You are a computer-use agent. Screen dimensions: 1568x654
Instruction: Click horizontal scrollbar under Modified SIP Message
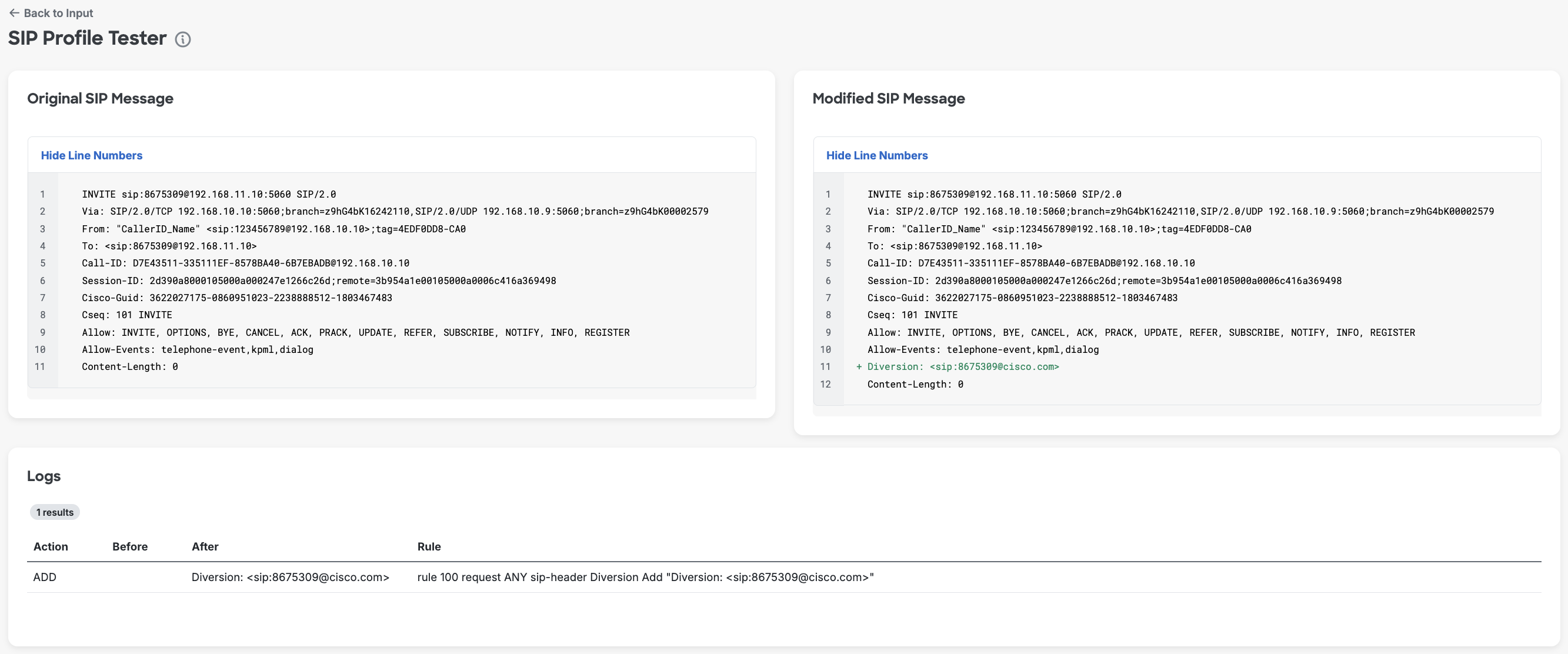click(1177, 411)
